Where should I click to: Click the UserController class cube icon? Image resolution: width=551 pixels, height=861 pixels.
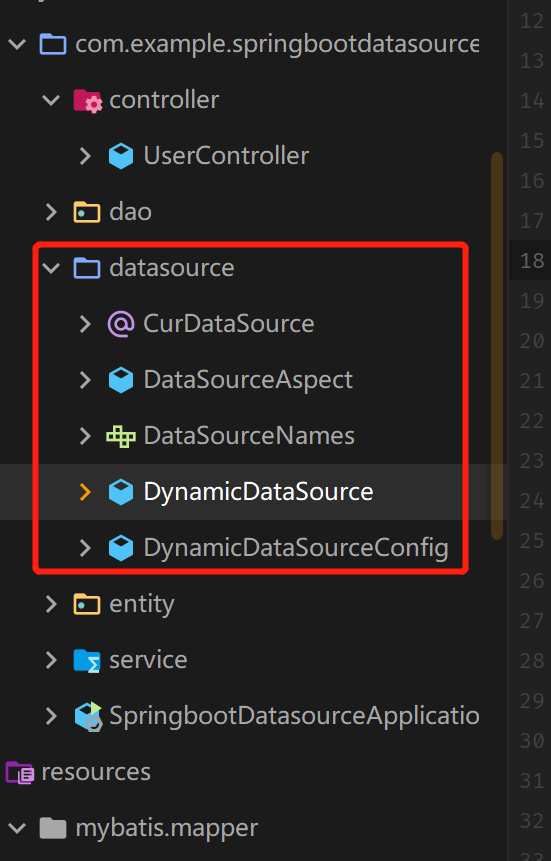tap(121, 156)
